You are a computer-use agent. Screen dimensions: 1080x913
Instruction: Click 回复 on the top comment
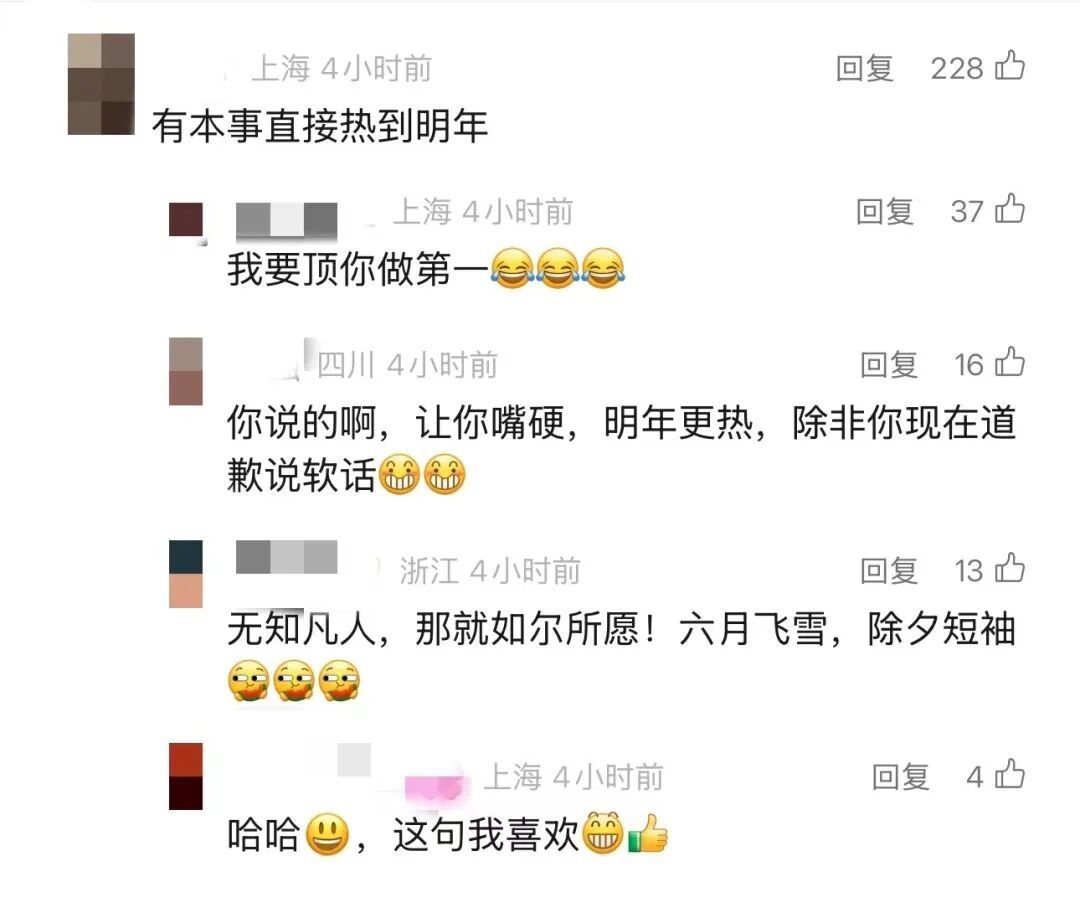pyautogui.click(x=864, y=68)
